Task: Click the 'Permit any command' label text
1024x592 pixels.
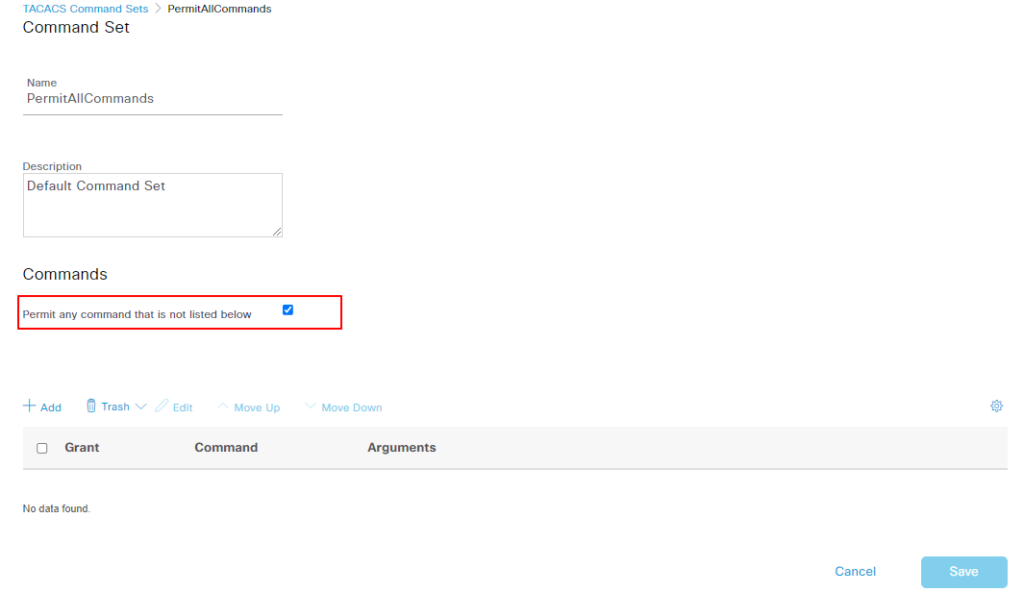Action: click(137, 314)
